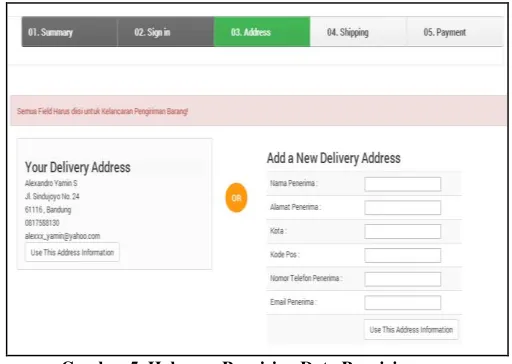Click the 'Email Penerima :' label
Viewport: 512px width, 364px height.
(293, 302)
